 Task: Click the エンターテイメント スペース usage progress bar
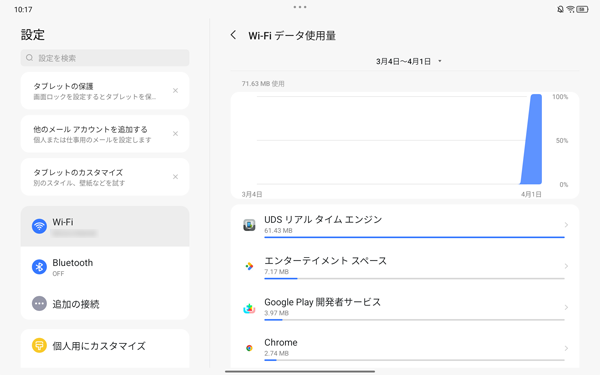(x=414, y=279)
